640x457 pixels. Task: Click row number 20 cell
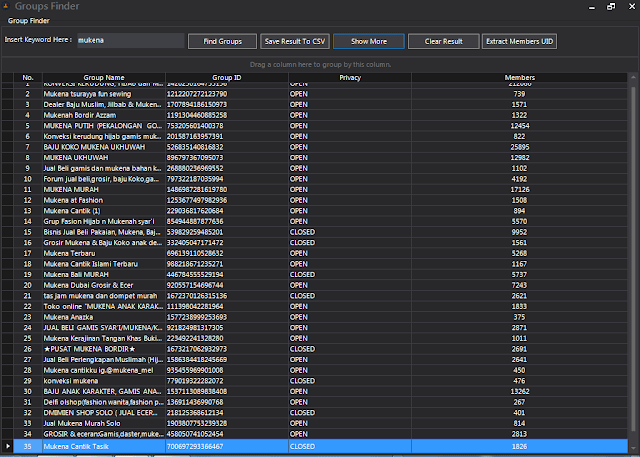pos(28,285)
